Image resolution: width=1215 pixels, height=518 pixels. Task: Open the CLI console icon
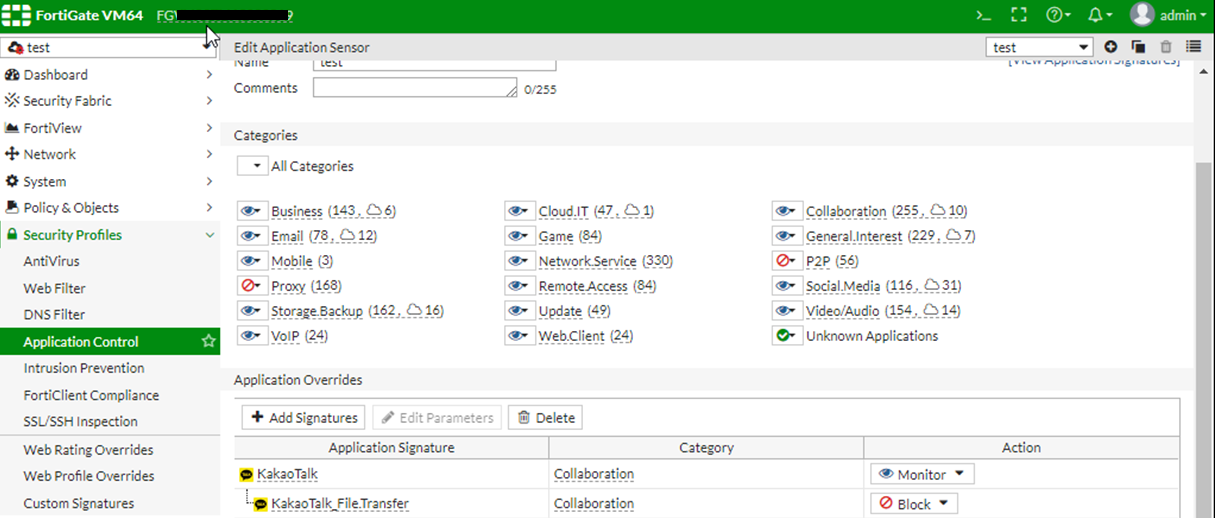coord(984,15)
